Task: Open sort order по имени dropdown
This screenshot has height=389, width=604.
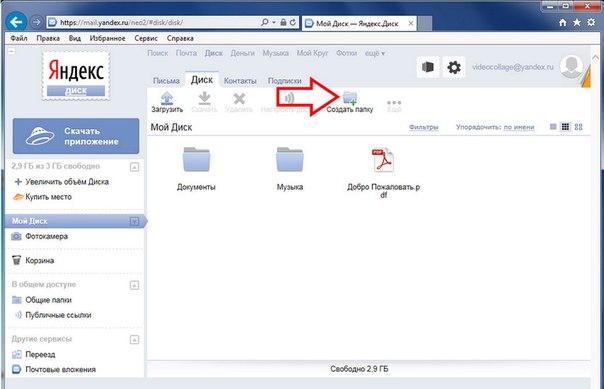Action: point(518,127)
